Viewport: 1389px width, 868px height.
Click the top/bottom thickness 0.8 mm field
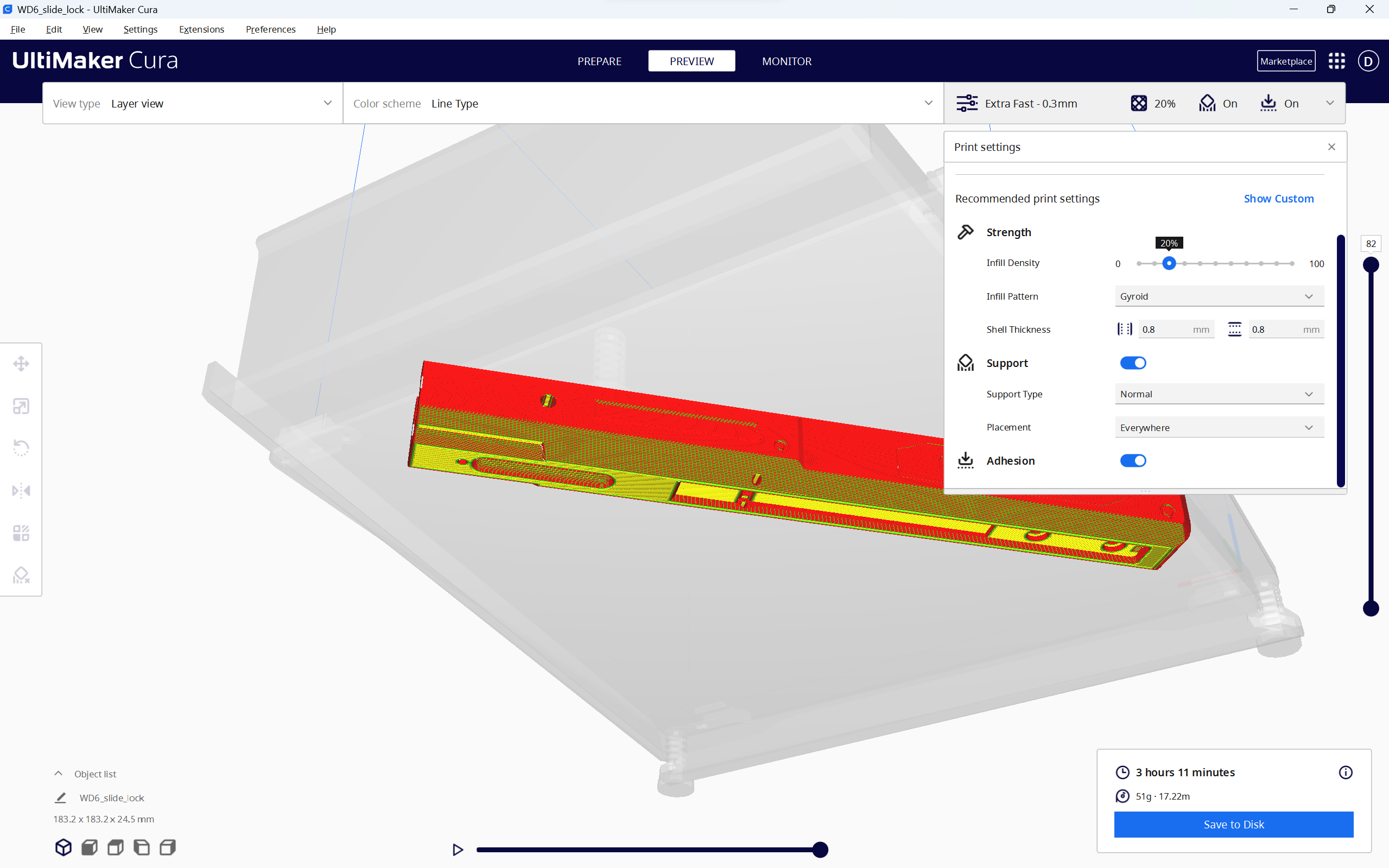click(1286, 330)
